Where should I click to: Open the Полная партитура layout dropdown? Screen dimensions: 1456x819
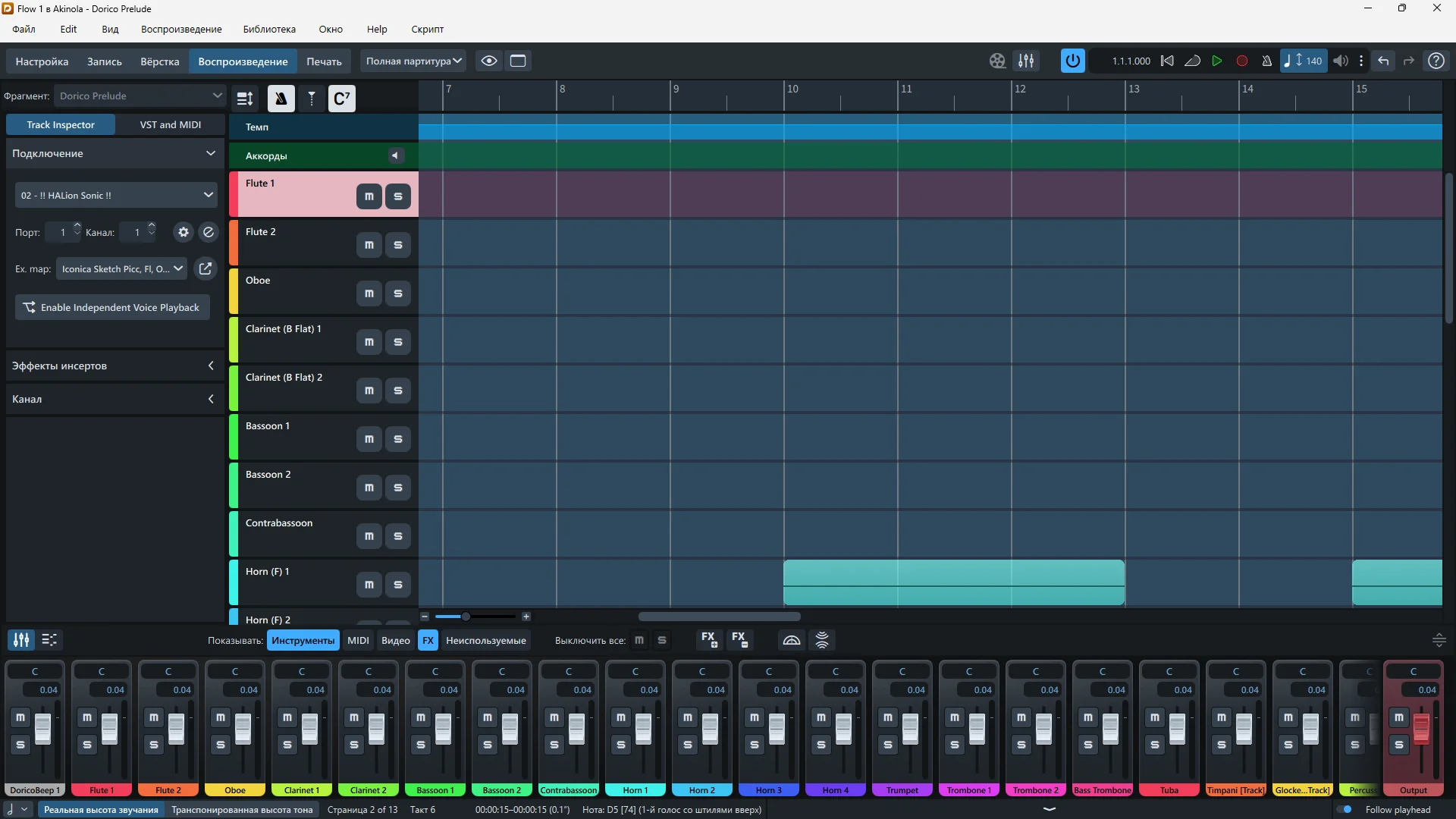coord(413,61)
